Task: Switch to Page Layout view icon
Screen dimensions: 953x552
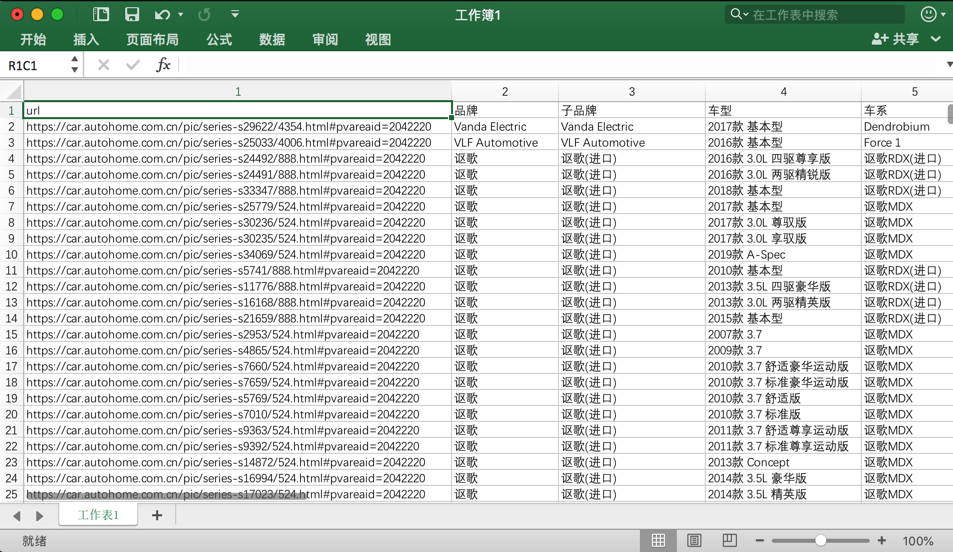Action: [694, 540]
